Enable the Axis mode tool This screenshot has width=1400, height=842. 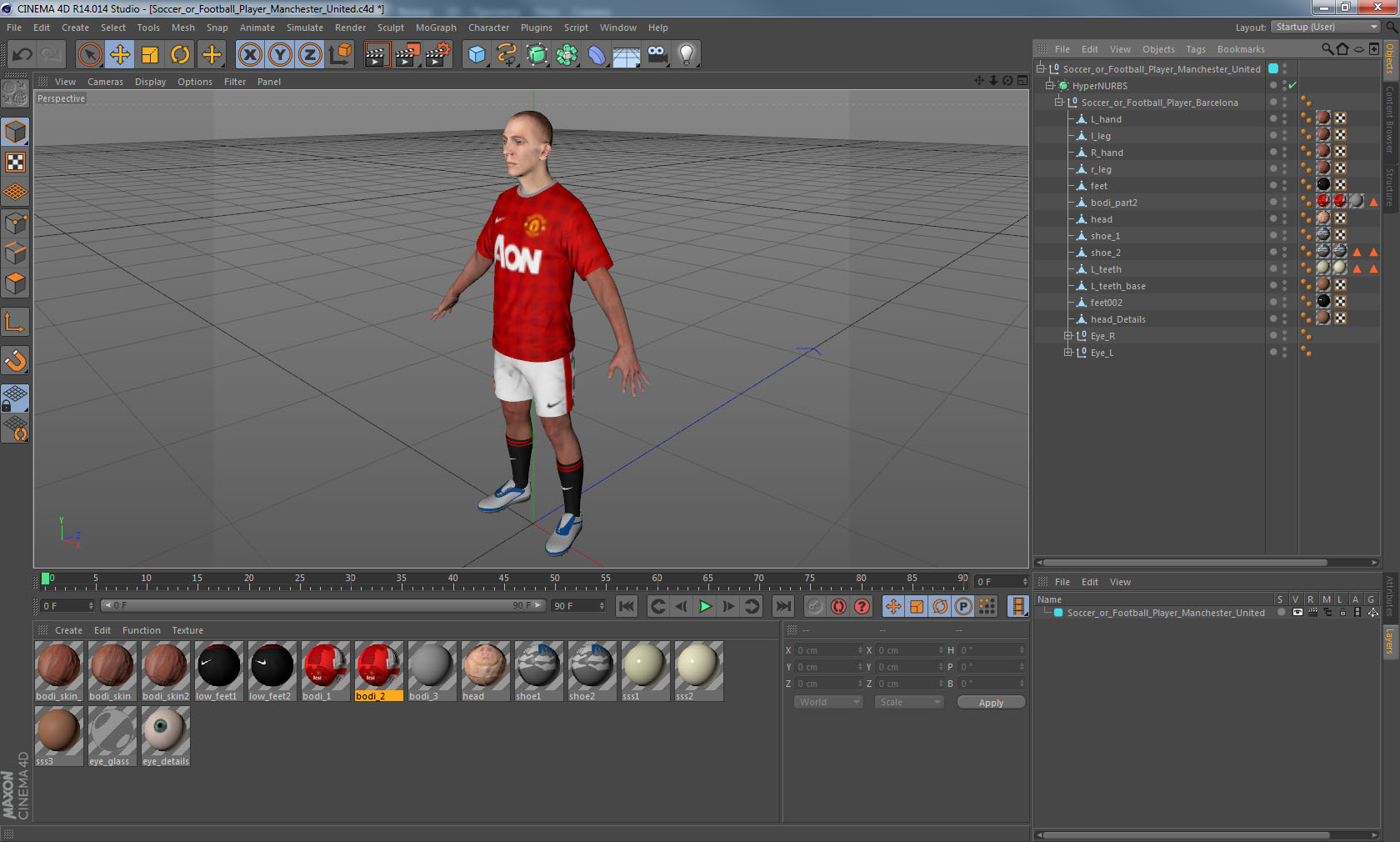(15, 323)
